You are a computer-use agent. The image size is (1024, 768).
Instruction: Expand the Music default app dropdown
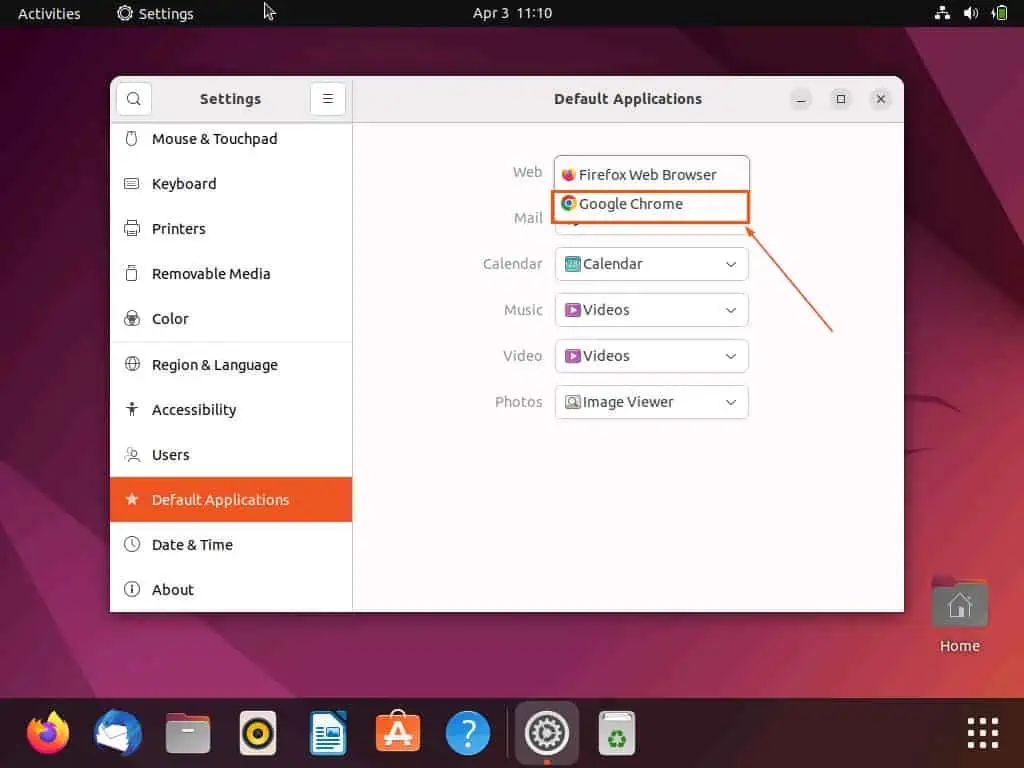point(651,310)
